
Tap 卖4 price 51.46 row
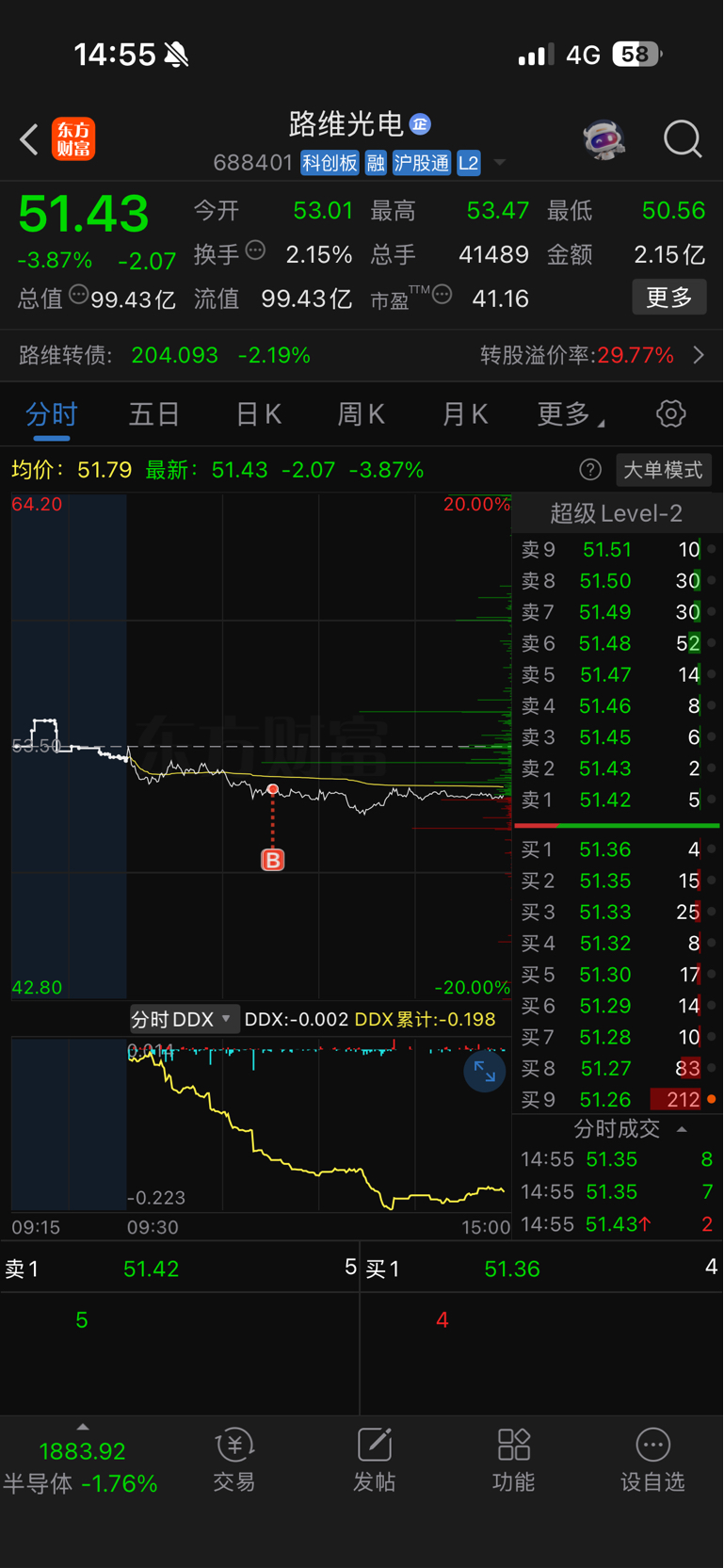[x=618, y=705]
